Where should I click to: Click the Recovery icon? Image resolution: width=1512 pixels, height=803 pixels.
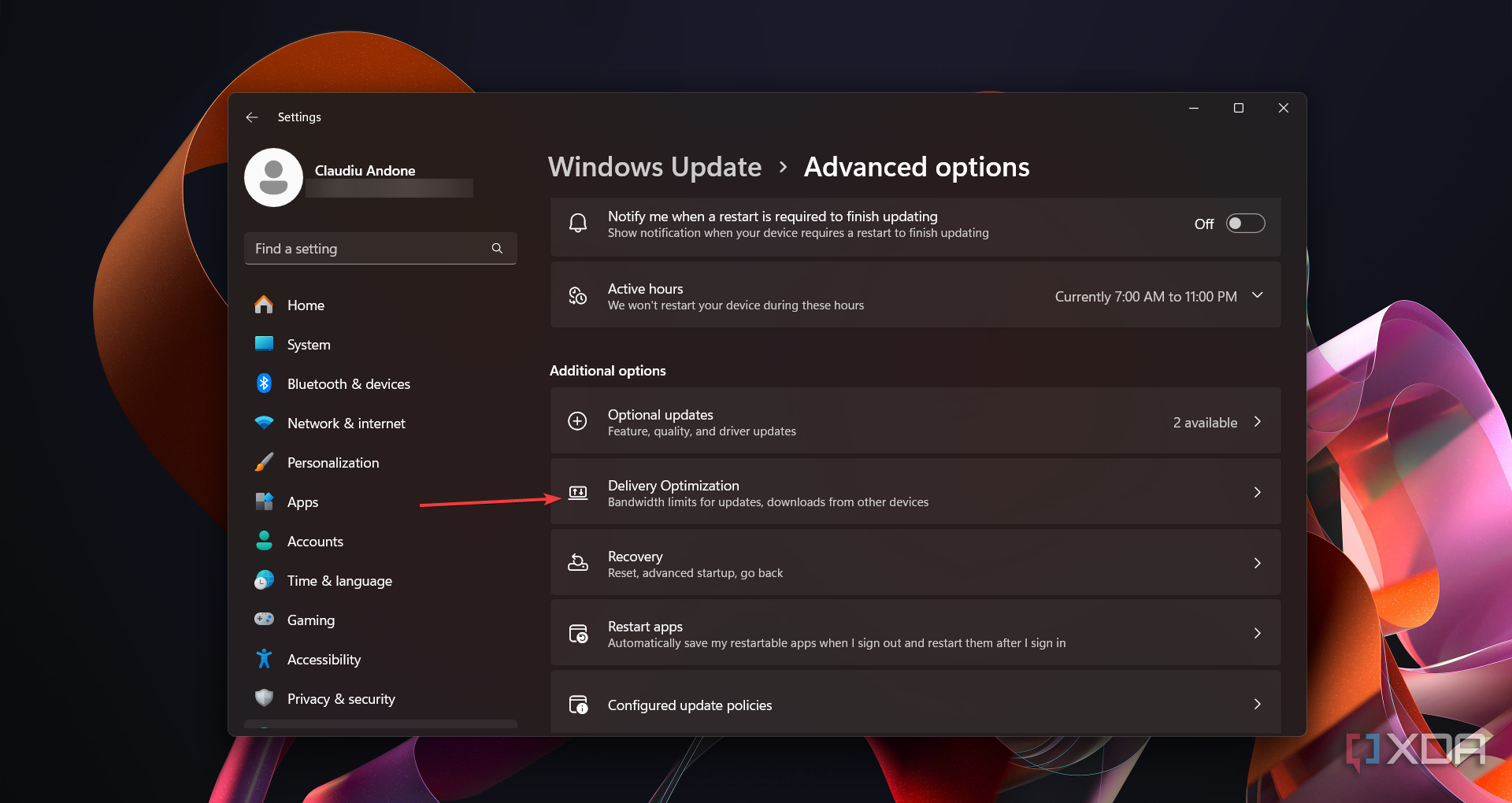tap(578, 563)
